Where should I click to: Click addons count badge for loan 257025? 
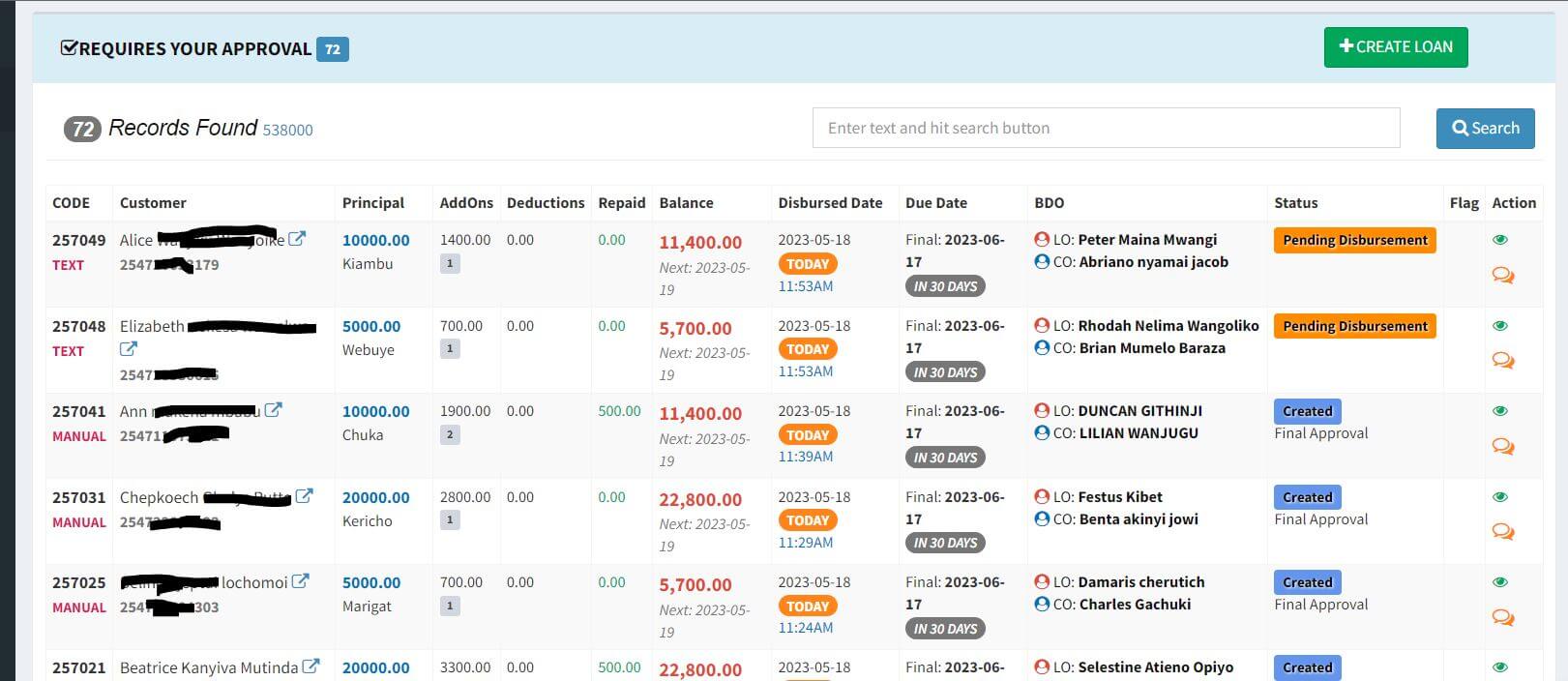click(x=450, y=607)
